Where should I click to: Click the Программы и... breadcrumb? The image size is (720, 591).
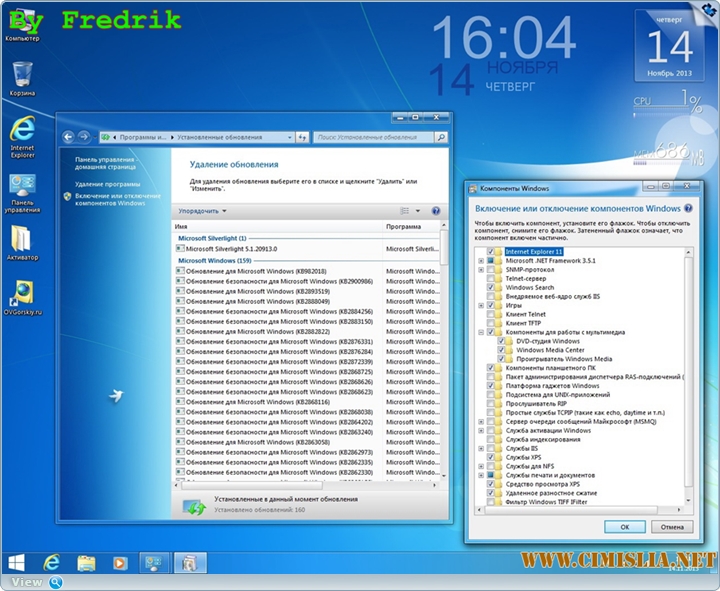(143, 137)
